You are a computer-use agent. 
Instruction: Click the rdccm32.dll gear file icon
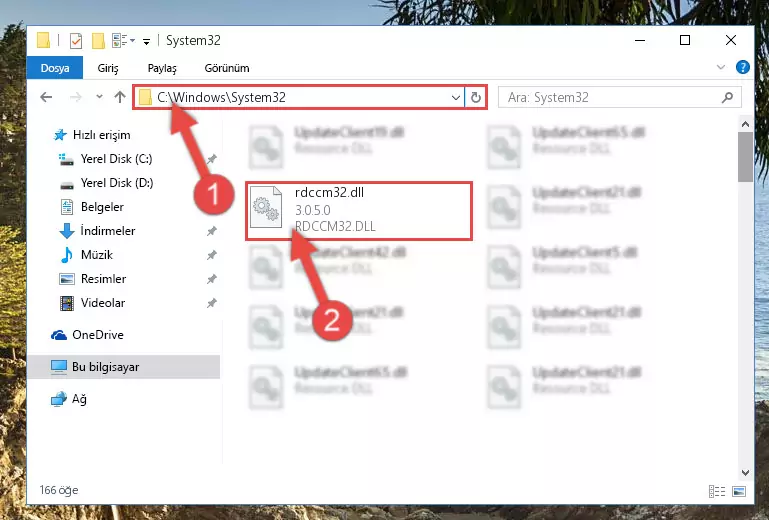266,208
